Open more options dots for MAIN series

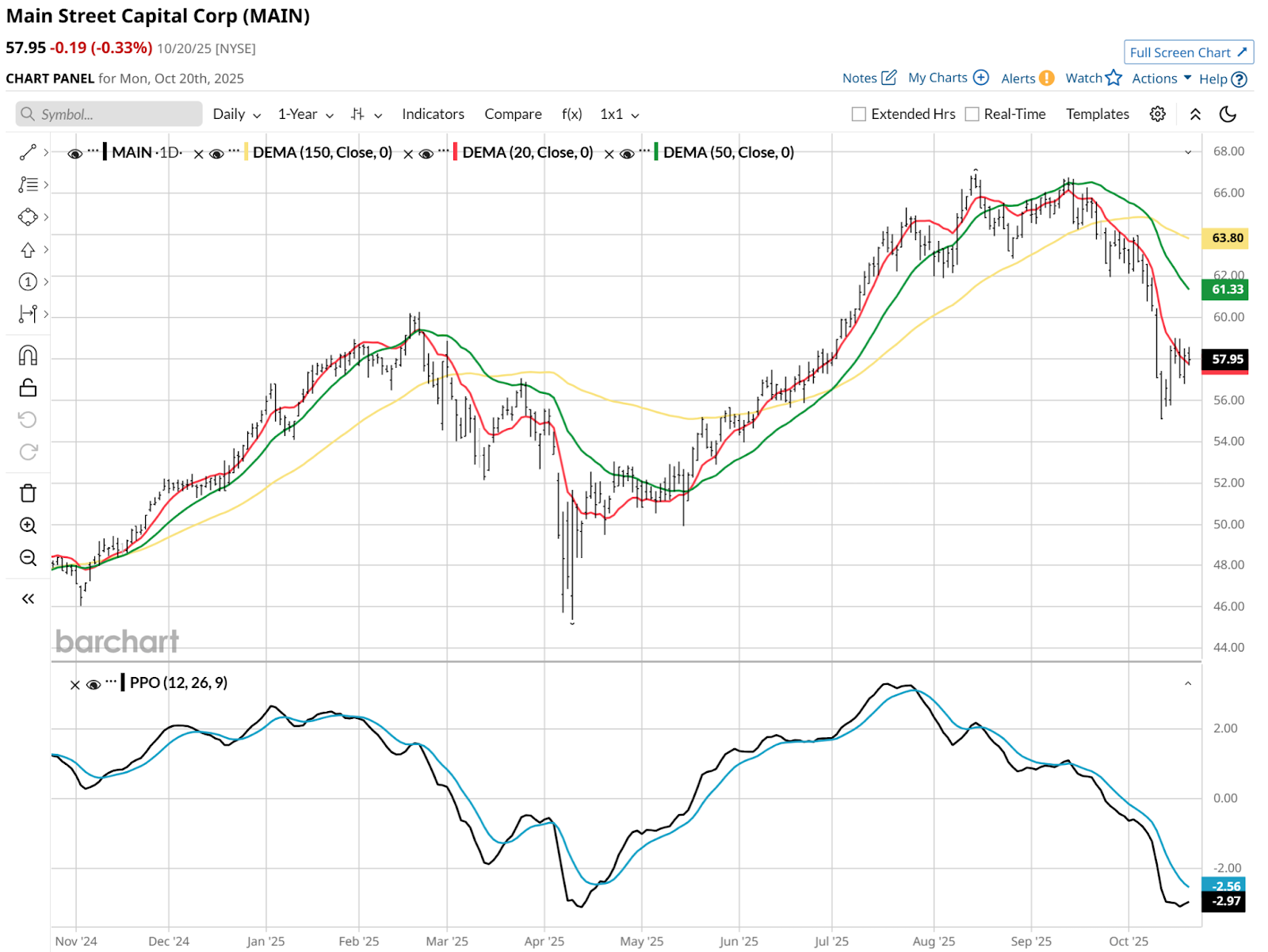click(x=94, y=151)
